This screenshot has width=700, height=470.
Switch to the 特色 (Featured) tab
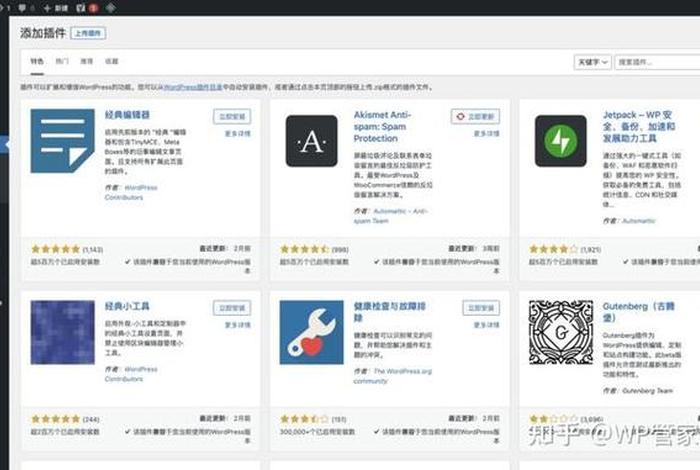(x=37, y=61)
